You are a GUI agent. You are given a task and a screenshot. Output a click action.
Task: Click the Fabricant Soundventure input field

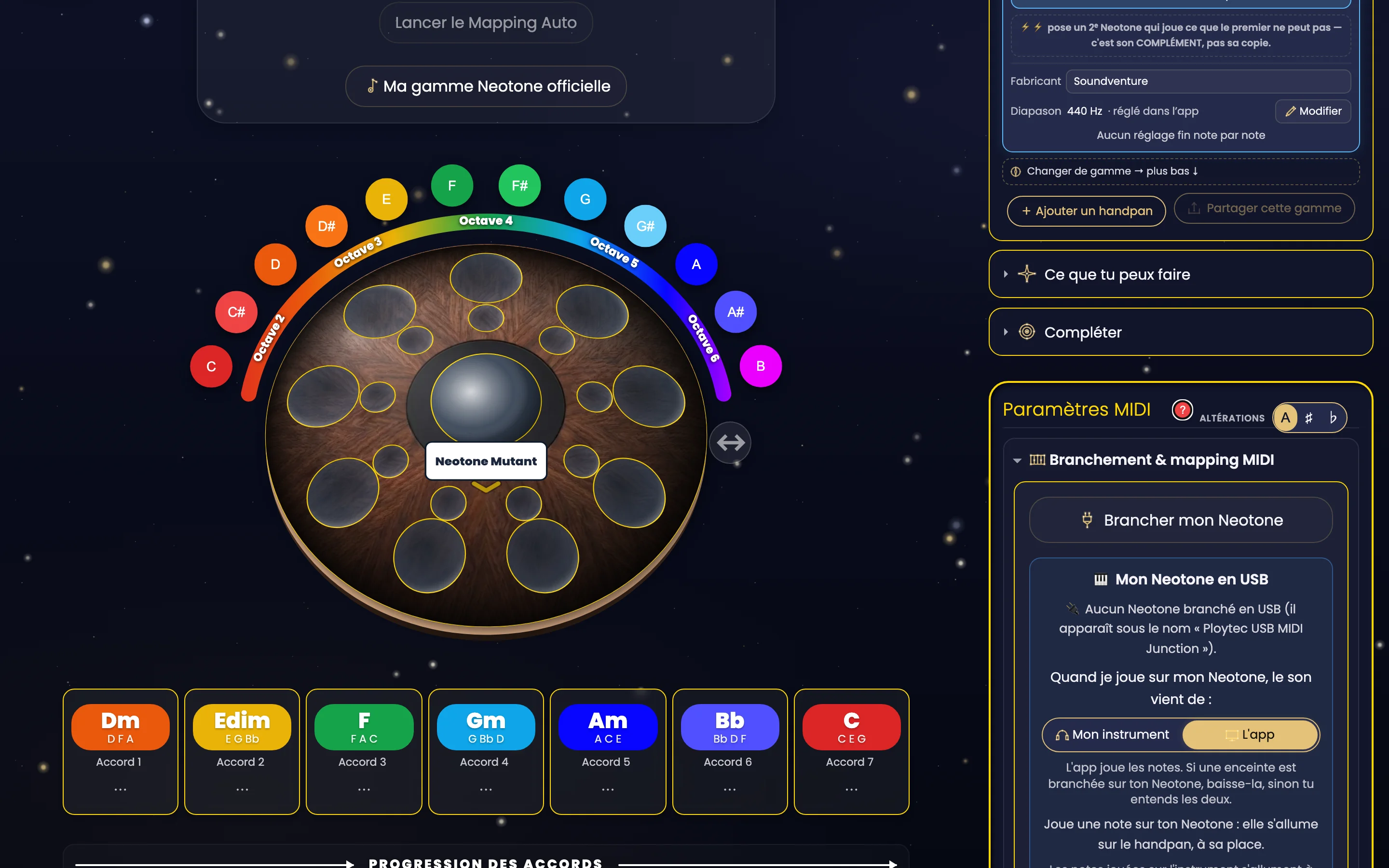point(1208,81)
